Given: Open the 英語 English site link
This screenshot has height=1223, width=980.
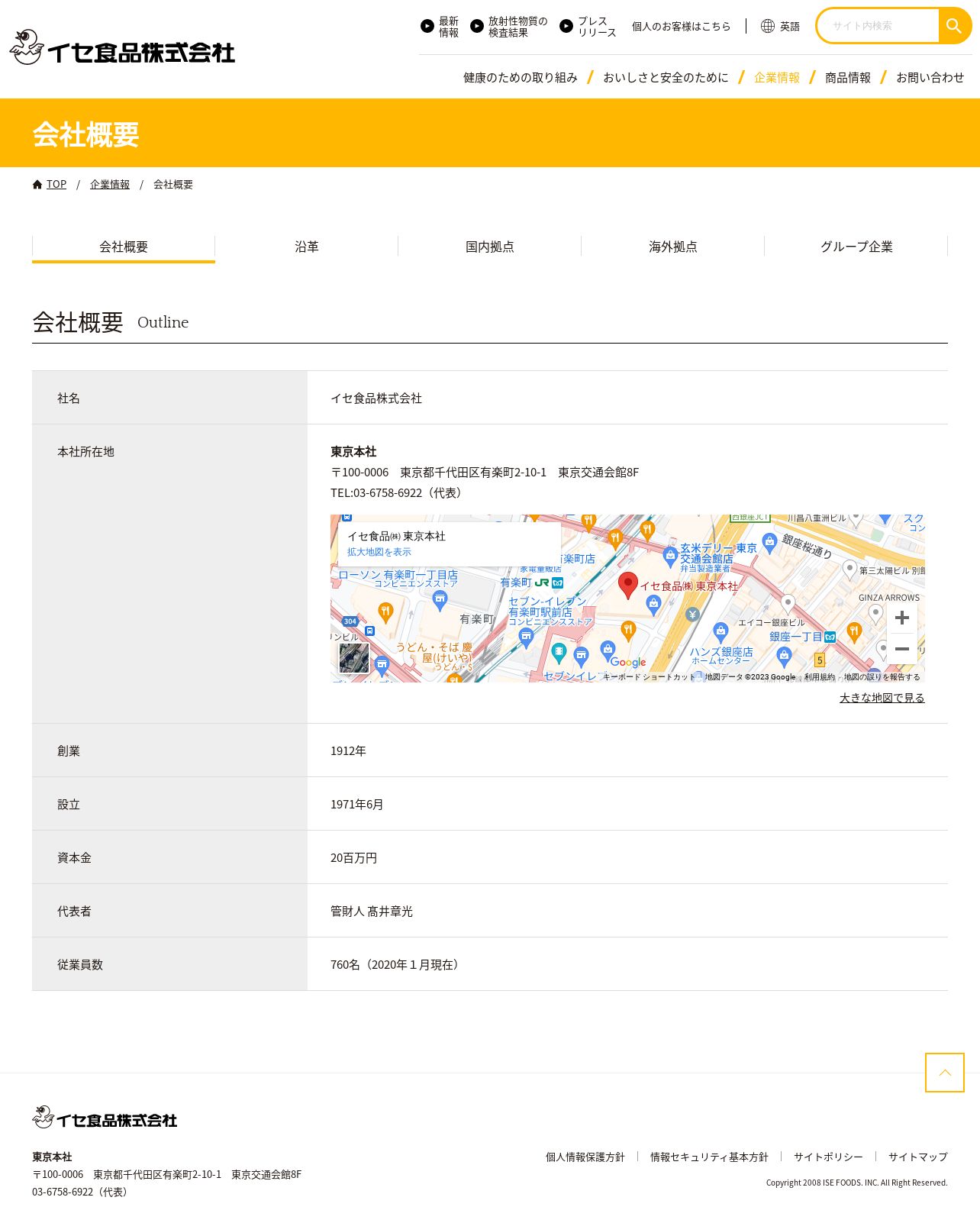Looking at the screenshot, I should pyautogui.click(x=789, y=26).
